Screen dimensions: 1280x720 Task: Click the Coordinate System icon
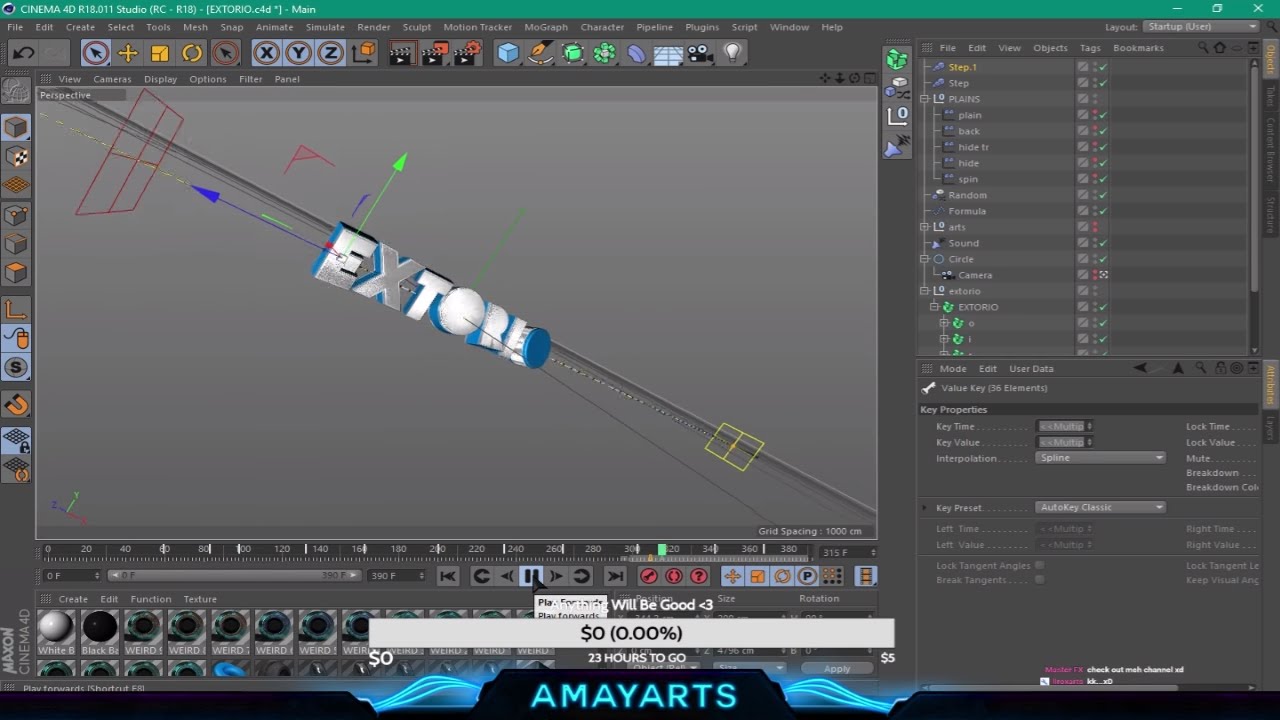pos(364,53)
